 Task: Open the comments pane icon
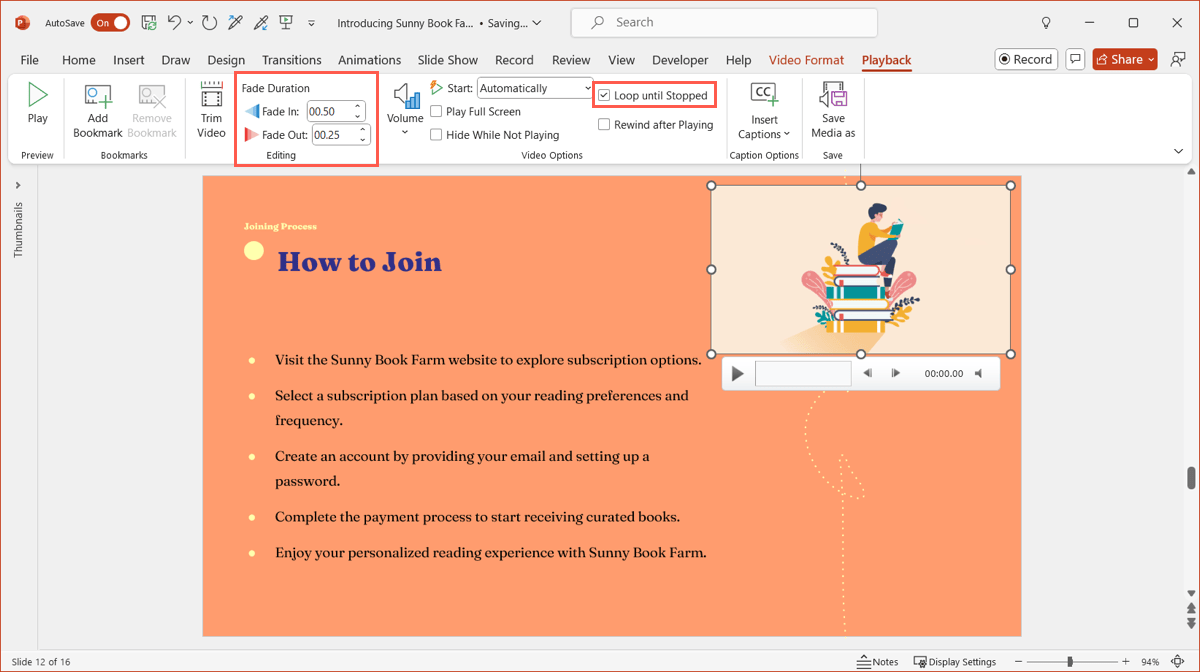pyautogui.click(x=1075, y=59)
